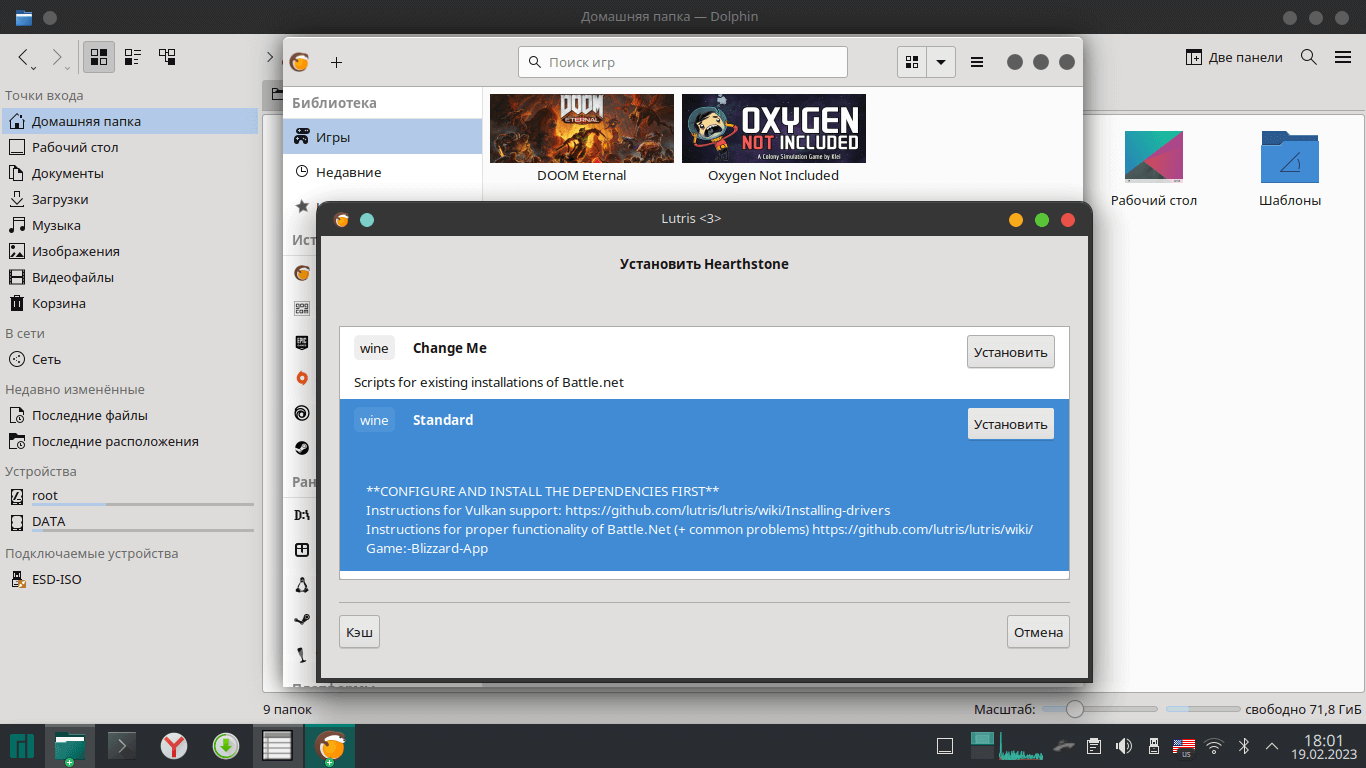
Task: Click Установить button for Standard script
Action: pos(1010,424)
